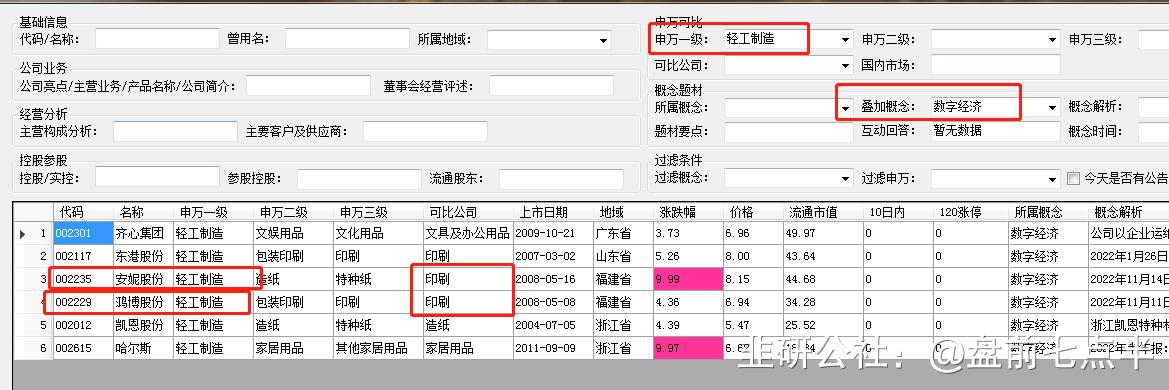Image resolution: width=1169 pixels, height=390 pixels.
Task: Select the 哈尔斯 name cell
Action: pos(143,348)
